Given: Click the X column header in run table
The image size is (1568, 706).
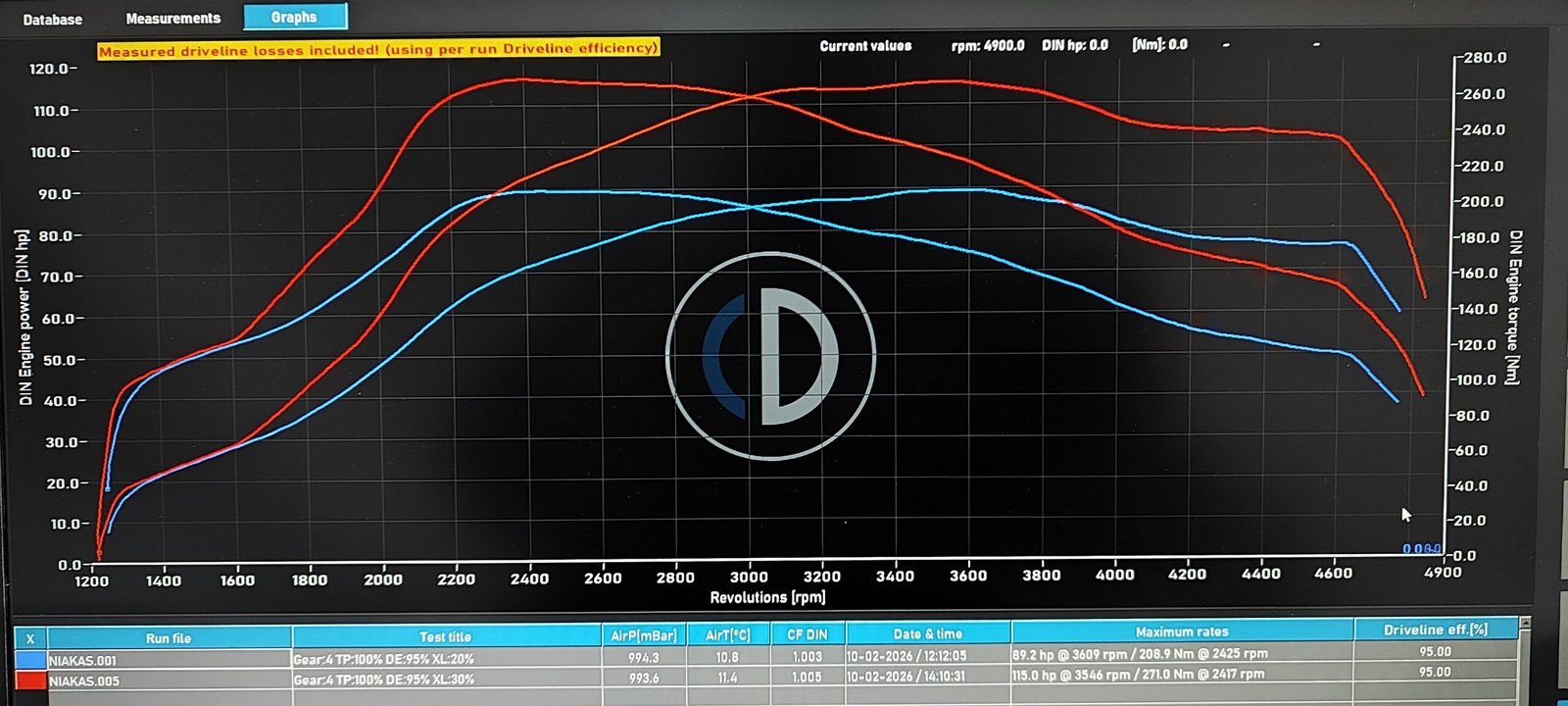Looking at the screenshot, I should click(x=30, y=638).
